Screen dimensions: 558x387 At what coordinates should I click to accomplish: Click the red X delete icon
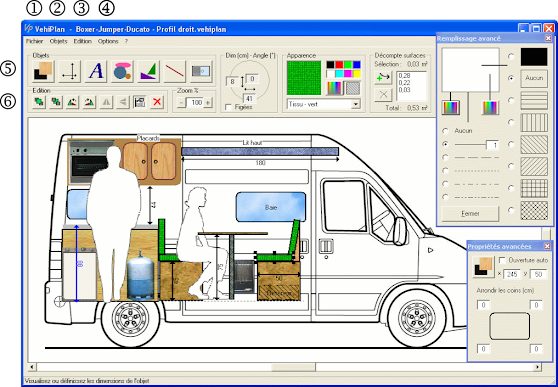[x=157, y=103]
